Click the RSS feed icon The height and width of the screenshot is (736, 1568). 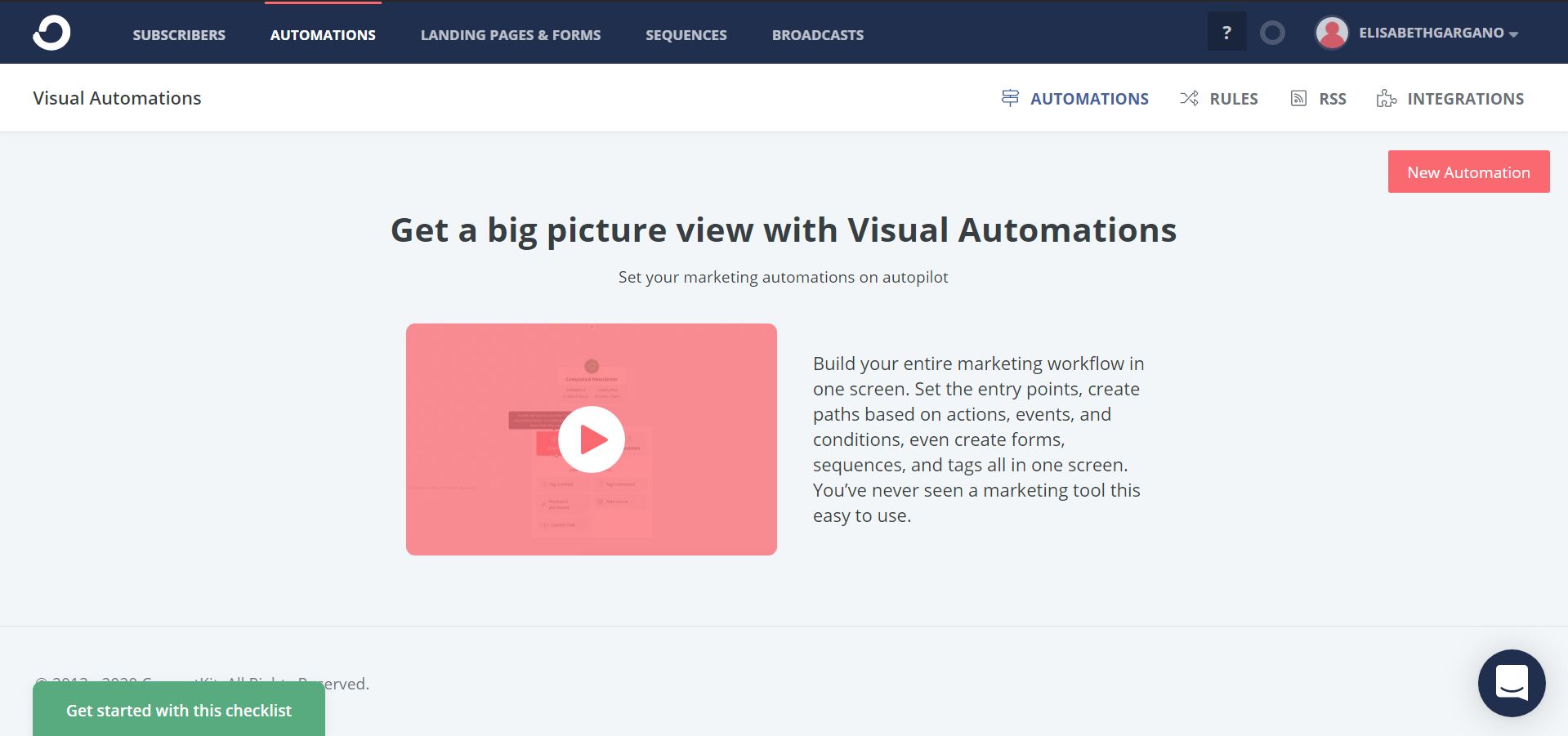point(1298,98)
